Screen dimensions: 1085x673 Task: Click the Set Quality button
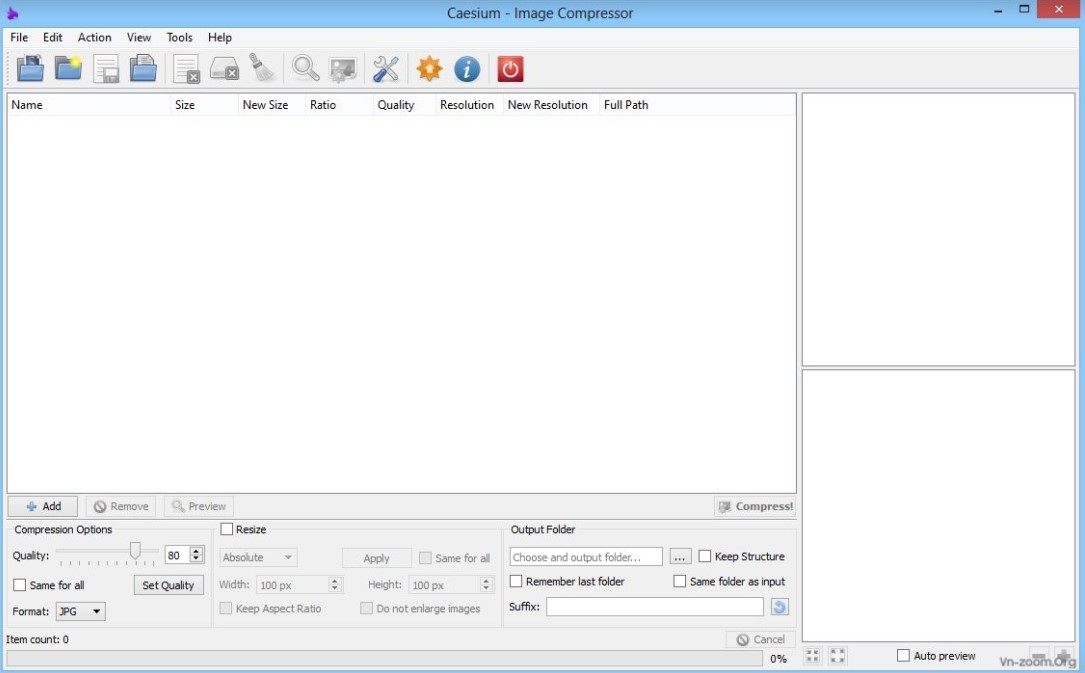(168, 585)
